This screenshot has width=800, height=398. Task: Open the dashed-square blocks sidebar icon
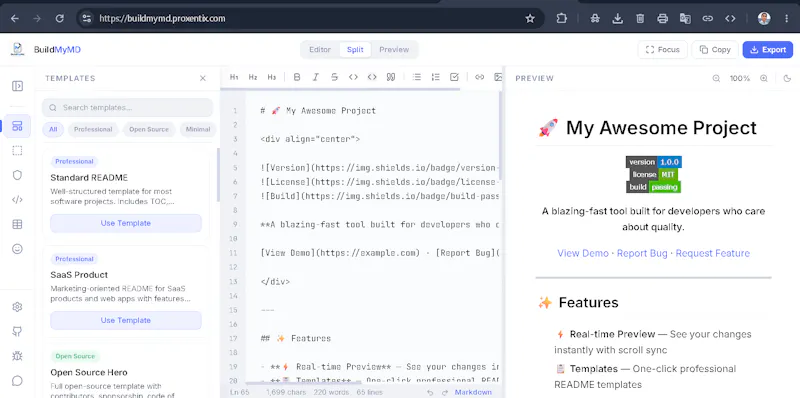(17, 151)
